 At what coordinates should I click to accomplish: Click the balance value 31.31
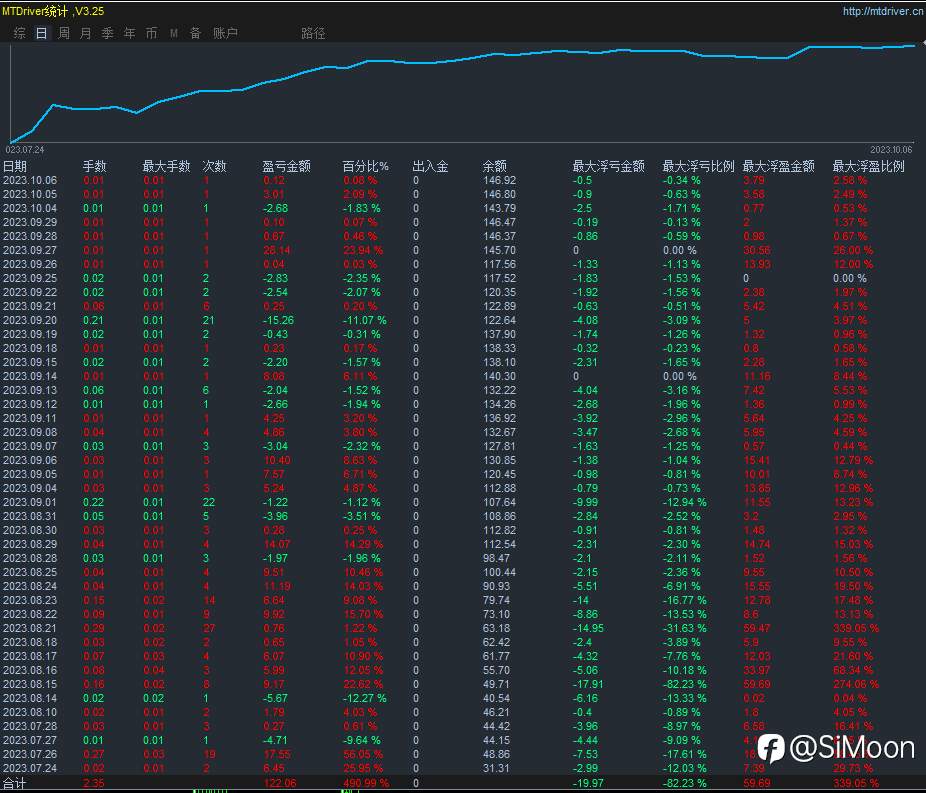496,769
